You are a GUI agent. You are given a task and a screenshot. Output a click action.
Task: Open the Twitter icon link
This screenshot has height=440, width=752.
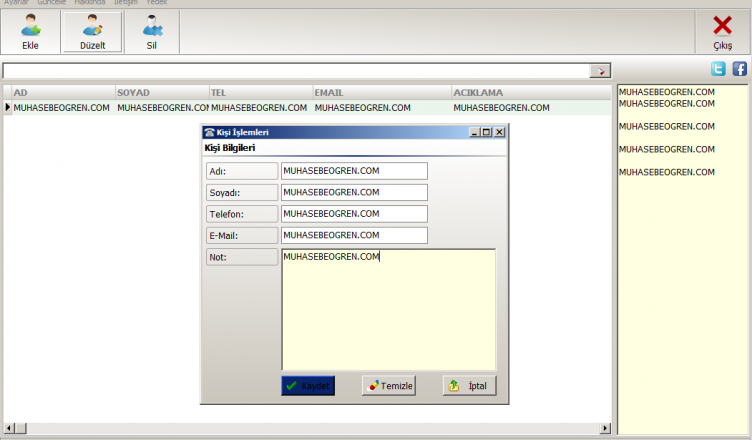[x=718, y=69]
